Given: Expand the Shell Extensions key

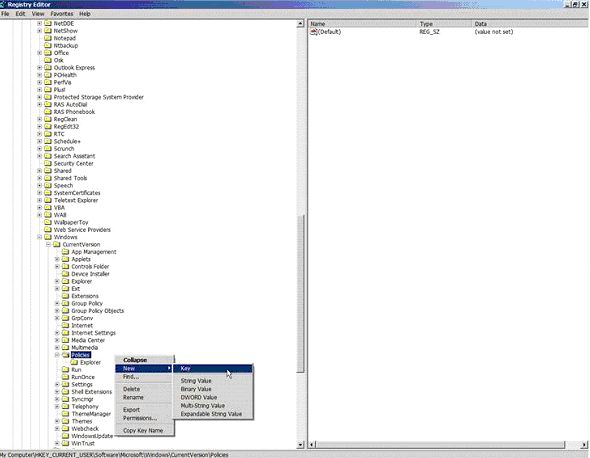Looking at the screenshot, I should (57, 392).
